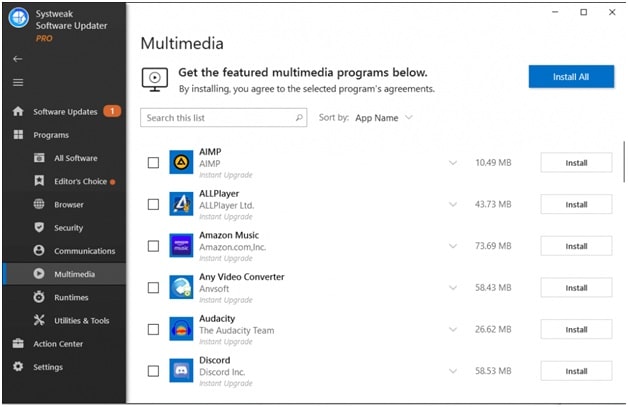Expand the ALLPlayer details chevron

[x=453, y=204]
